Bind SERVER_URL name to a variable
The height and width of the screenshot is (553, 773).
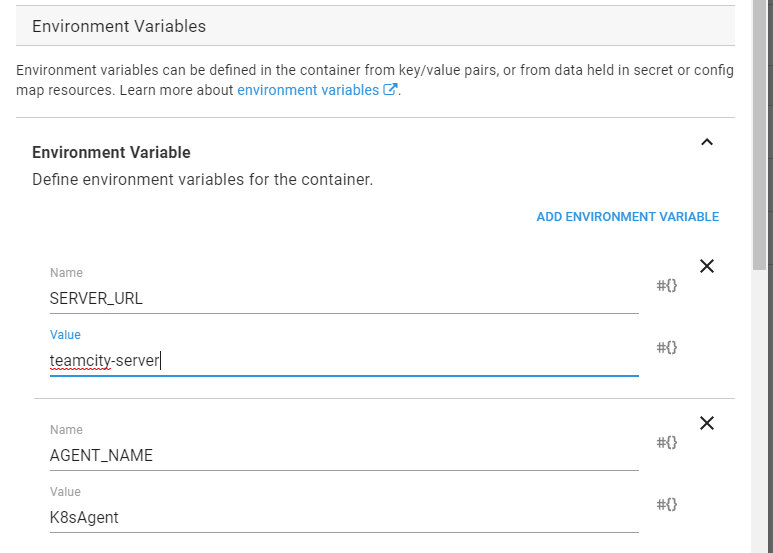pos(667,286)
